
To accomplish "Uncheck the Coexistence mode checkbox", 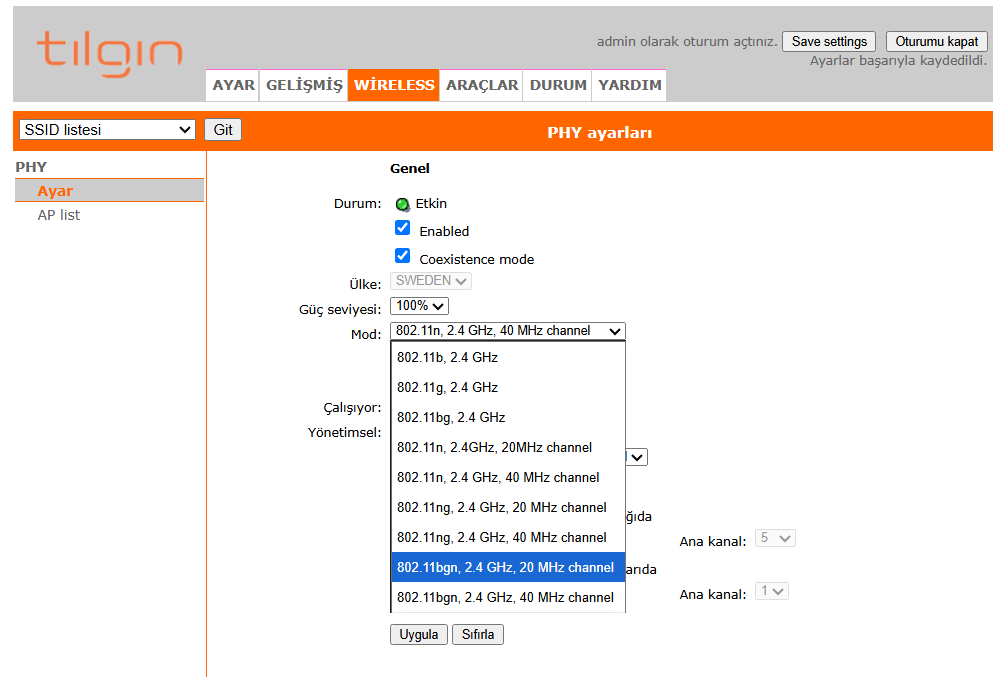I will pyautogui.click(x=403, y=256).
